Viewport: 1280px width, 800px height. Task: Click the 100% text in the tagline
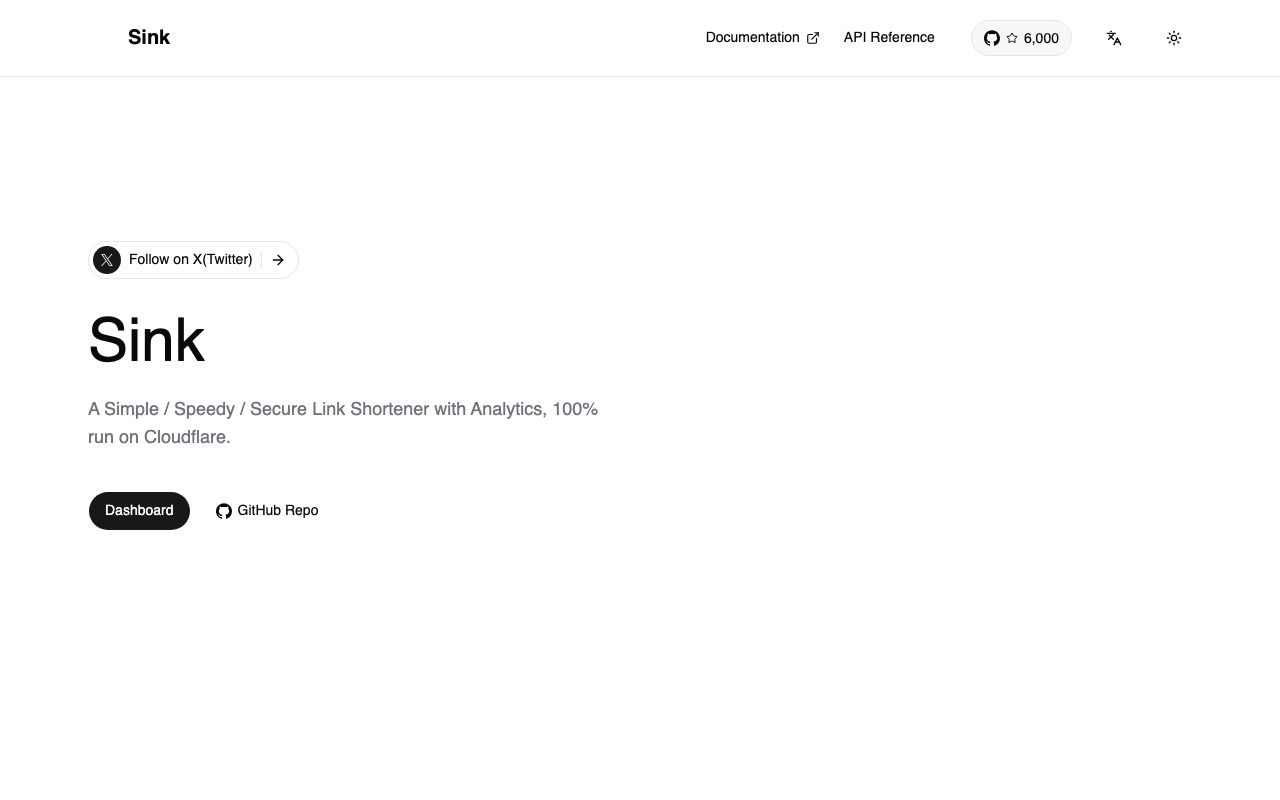coord(575,409)
